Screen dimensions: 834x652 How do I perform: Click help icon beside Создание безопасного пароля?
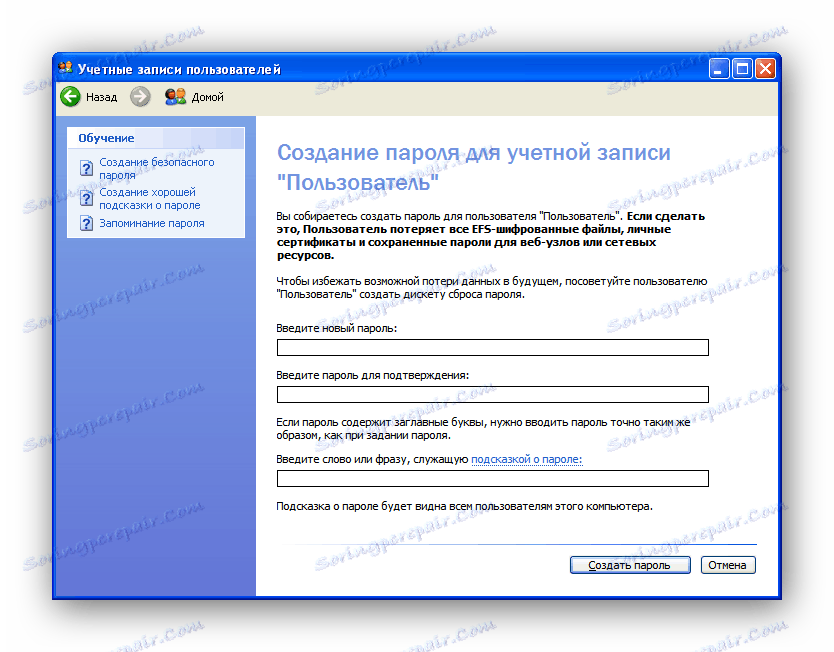pyautogui.click(x=86, y=168)
